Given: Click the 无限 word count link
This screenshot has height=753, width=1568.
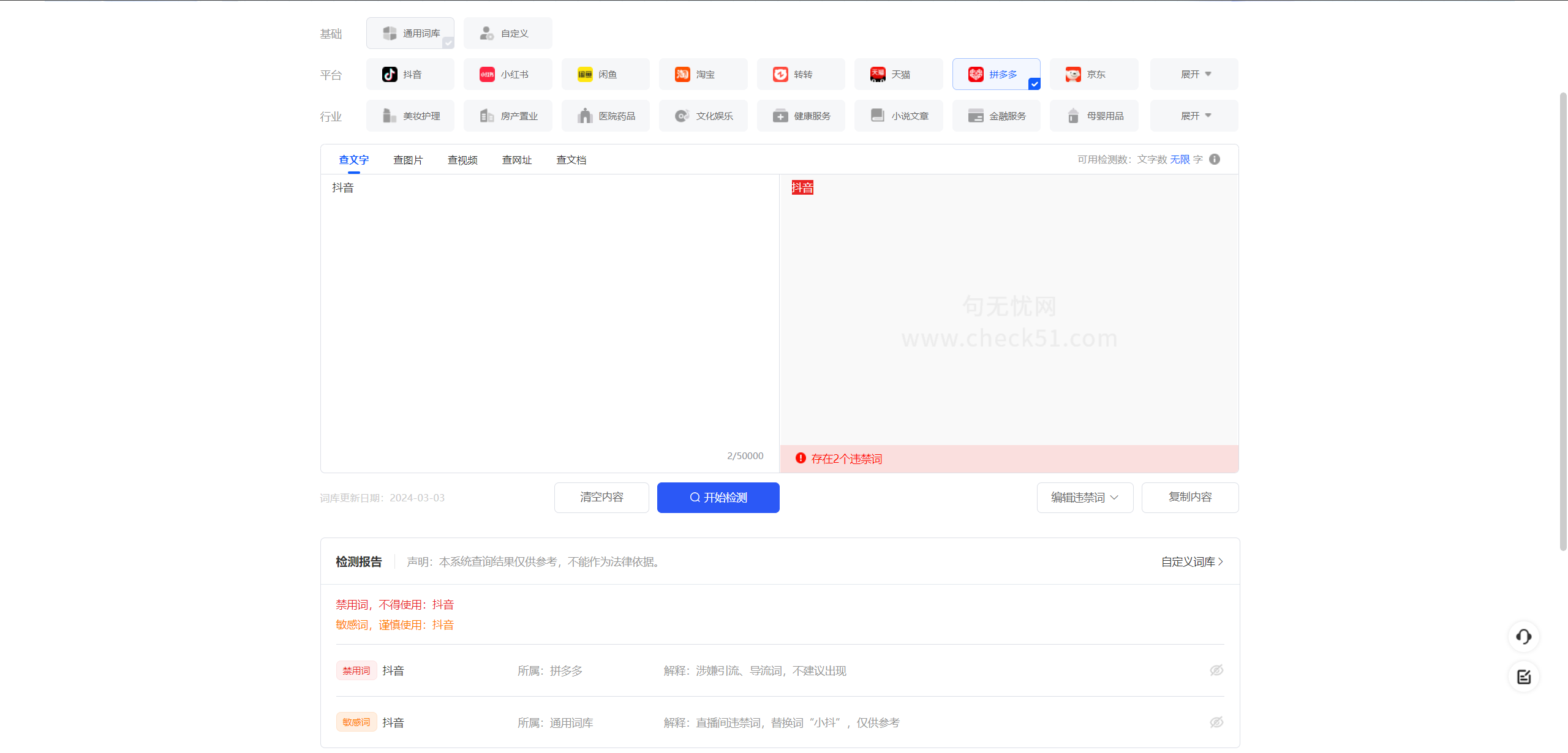Looking at the screenshot, I should [x=1180, y=159].
